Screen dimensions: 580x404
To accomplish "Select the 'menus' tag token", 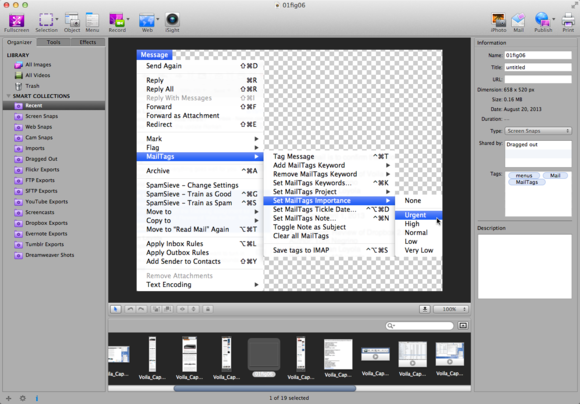I will 524,175.
